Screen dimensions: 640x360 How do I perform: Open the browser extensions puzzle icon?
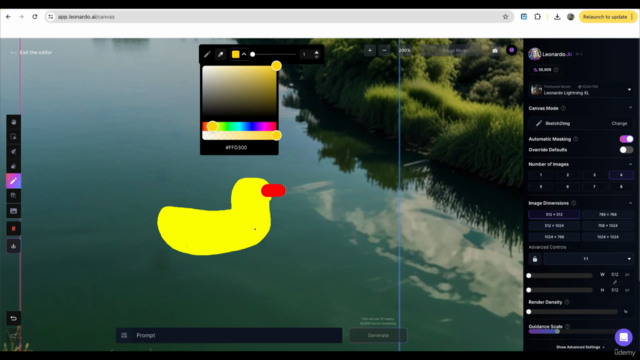538,17
